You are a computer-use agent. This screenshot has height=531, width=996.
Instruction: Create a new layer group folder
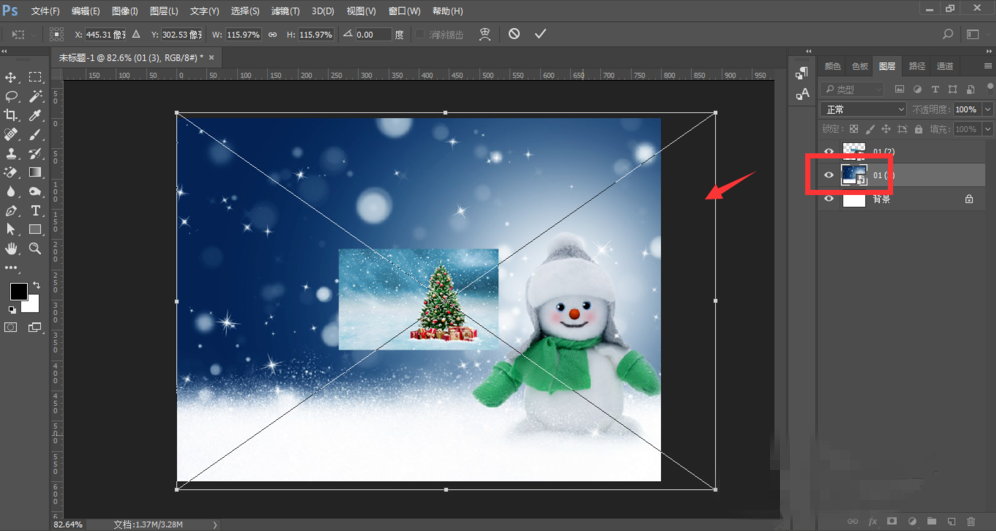(x=931, y=521)
